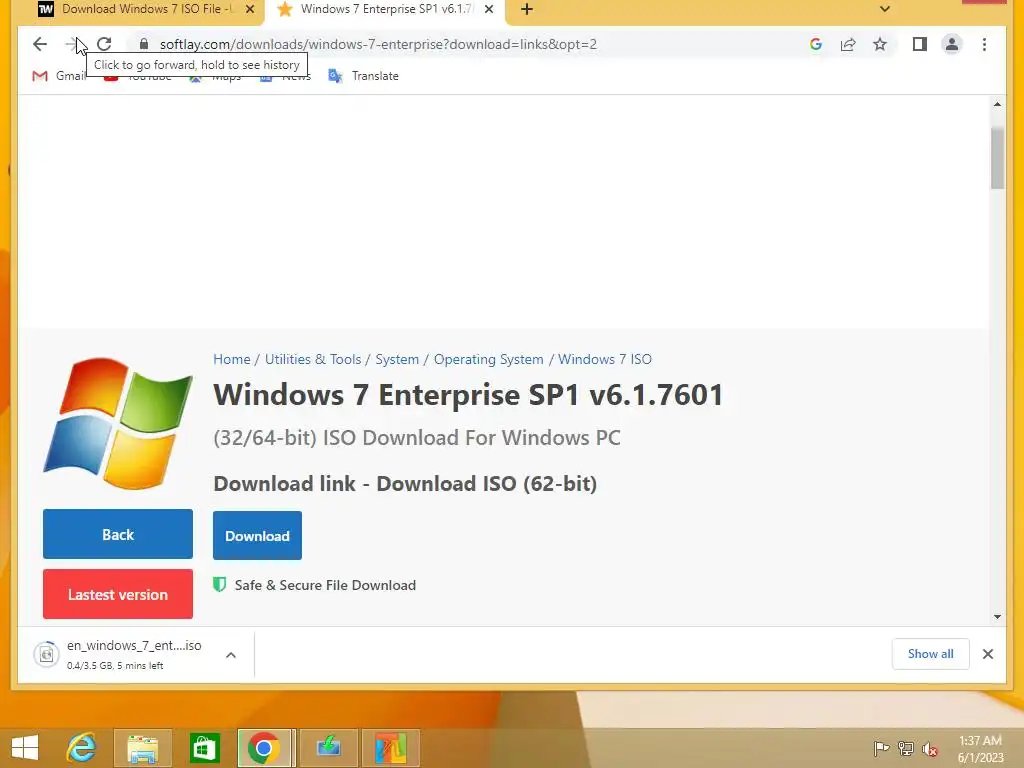Close the Windows 7 Enterprise SP1 tab
Screen dimensions: 1024x768
coord(488,9)
